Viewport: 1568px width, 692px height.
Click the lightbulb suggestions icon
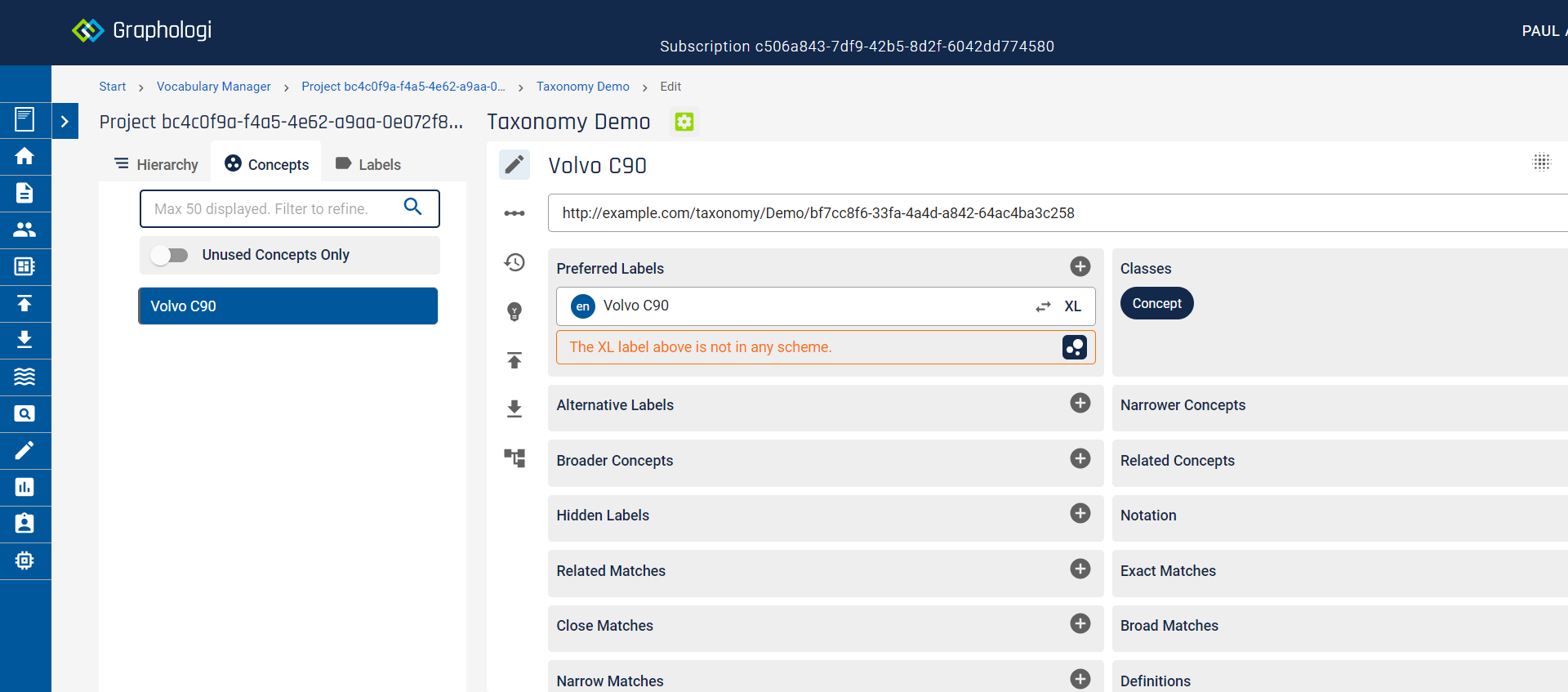(514, 311)
